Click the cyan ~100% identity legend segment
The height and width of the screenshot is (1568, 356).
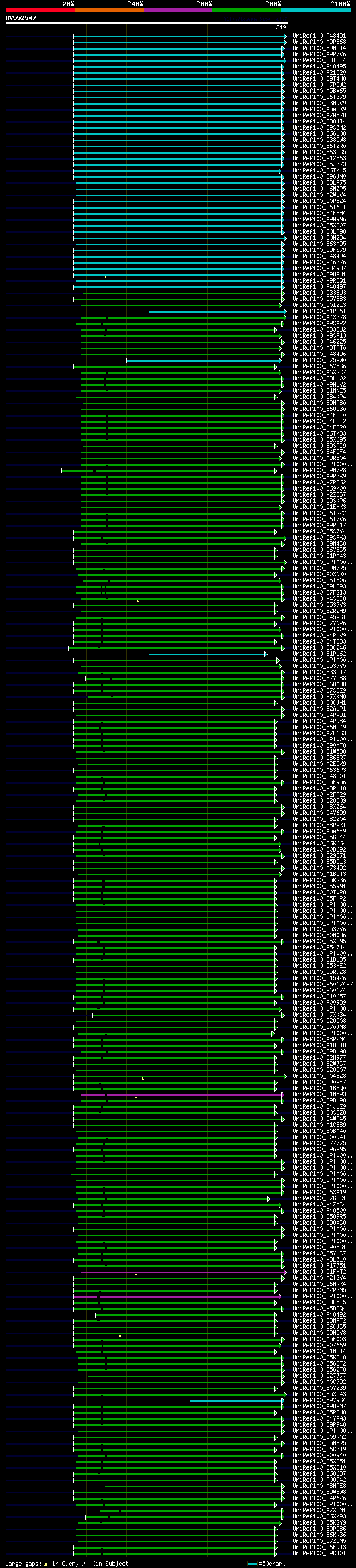(x=317, y=10)
